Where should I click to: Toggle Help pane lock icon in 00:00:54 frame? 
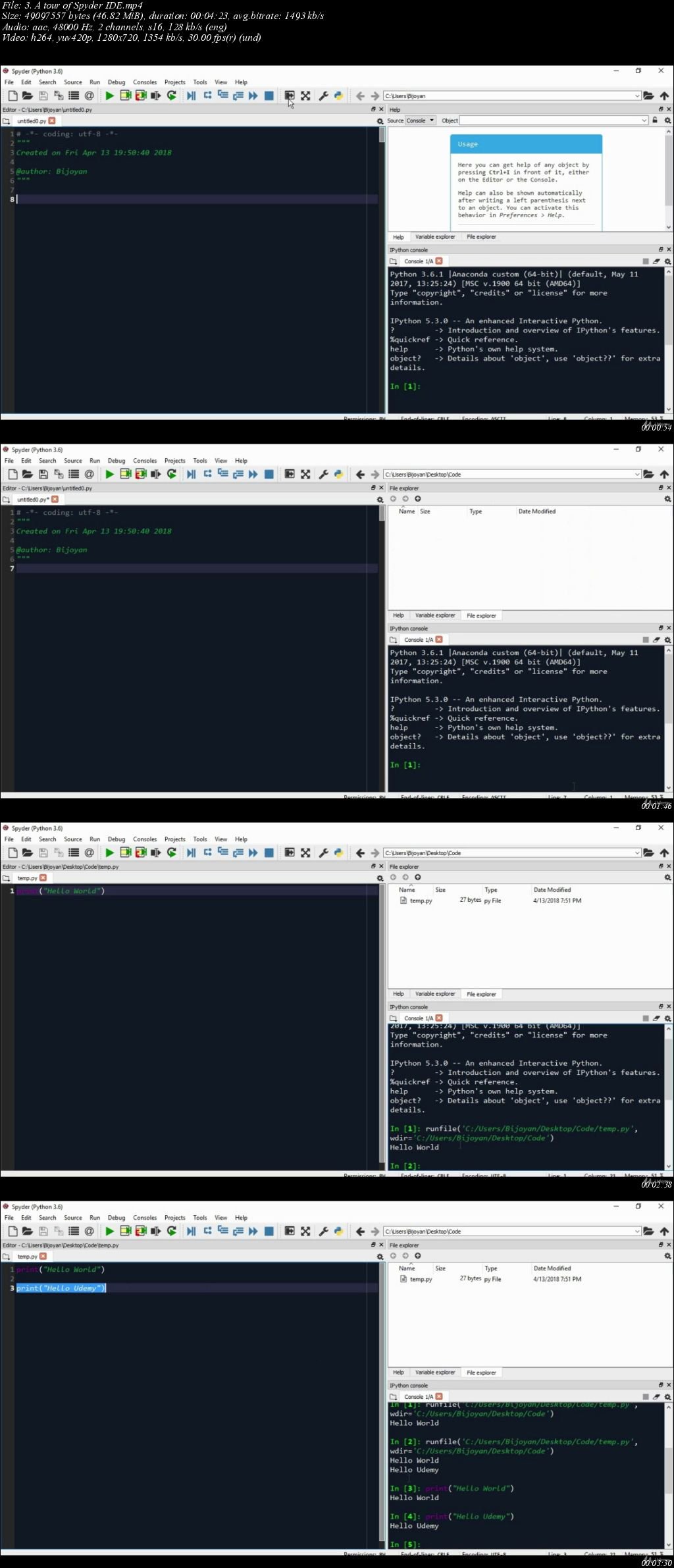(x=655, y=120)
